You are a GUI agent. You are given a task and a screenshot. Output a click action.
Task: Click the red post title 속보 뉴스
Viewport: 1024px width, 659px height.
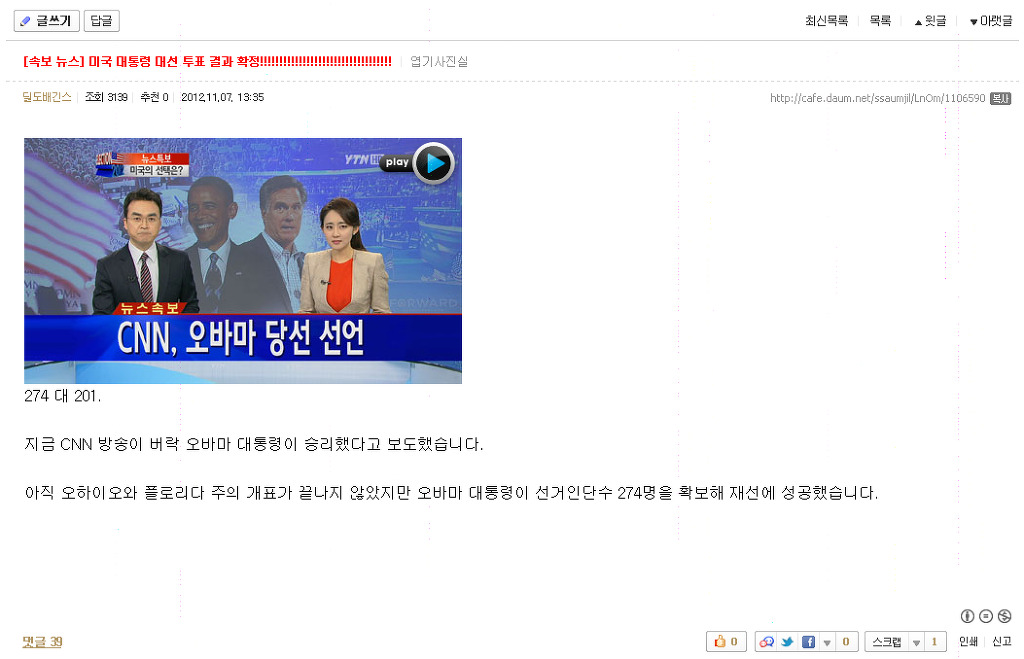207,61
